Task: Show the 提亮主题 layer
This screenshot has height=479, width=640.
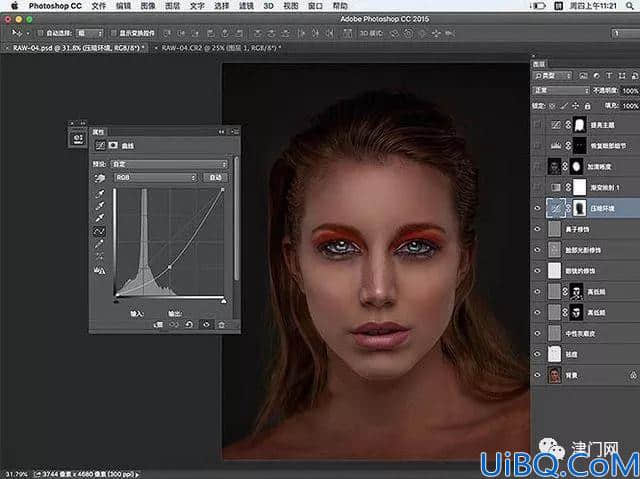Action: pyautogui.click(x=538, y=124)
